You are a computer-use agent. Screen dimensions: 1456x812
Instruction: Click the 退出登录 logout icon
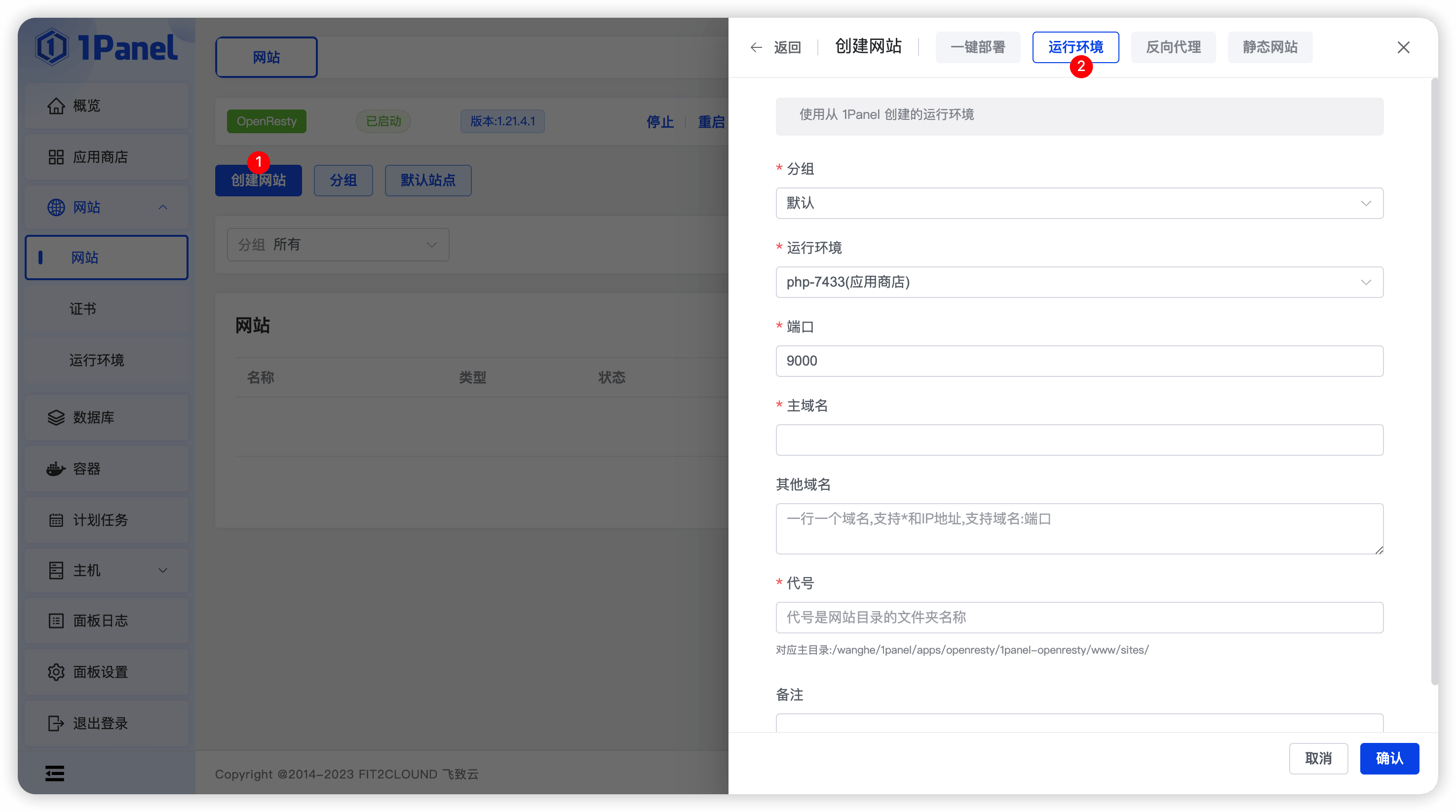(57, 723)
